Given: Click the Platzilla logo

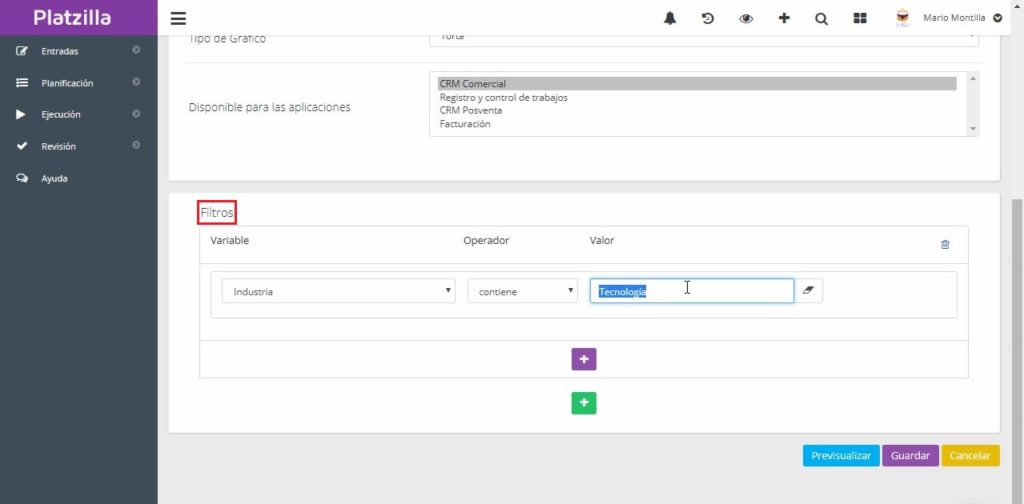Looking at the screenshot, I should pyautogui.click(x=72, y=18).
